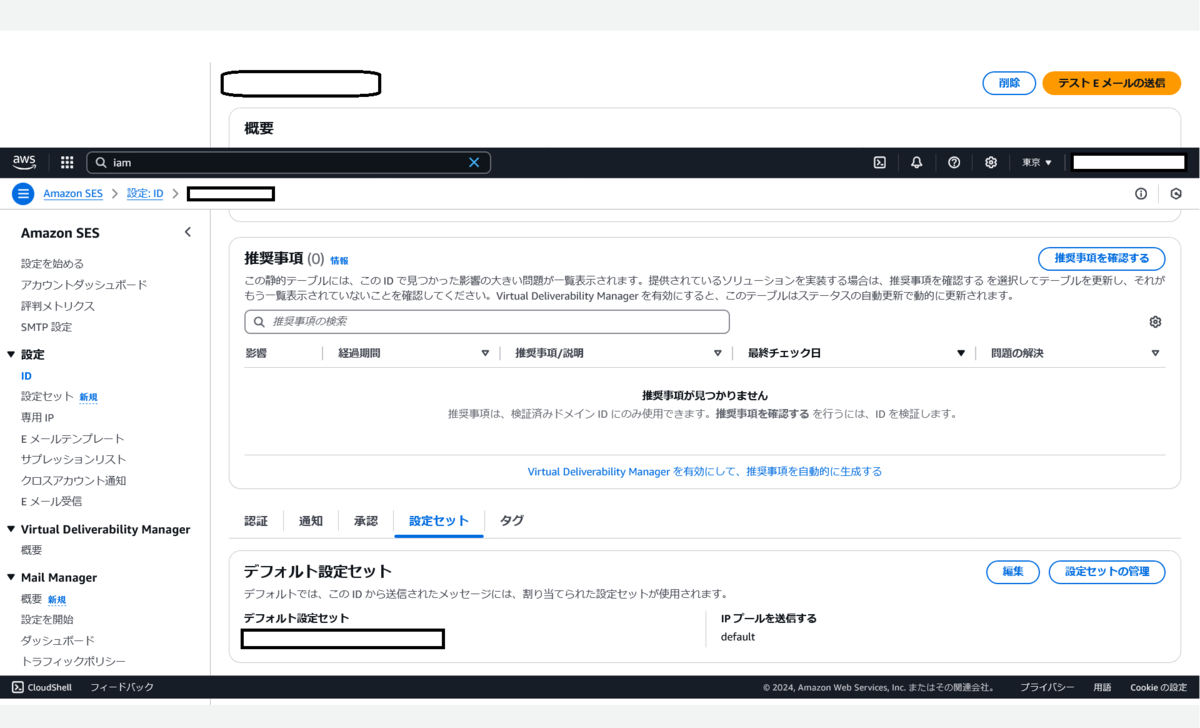
Task: Click the 削除 button
Action: click(x=1009, y=83)
